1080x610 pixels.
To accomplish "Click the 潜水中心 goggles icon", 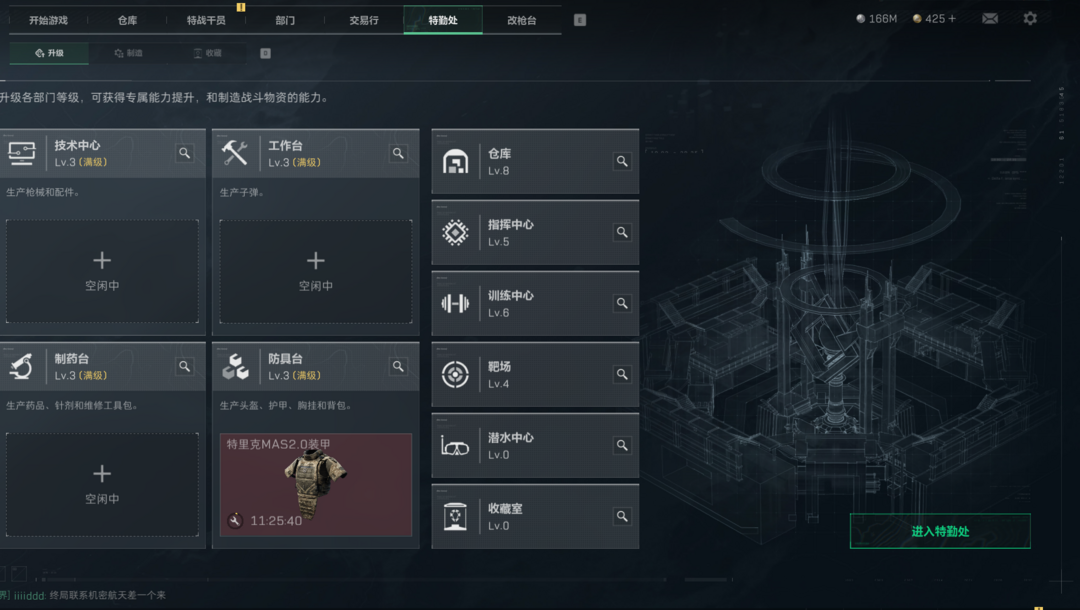I will click(x=455, y=446).
